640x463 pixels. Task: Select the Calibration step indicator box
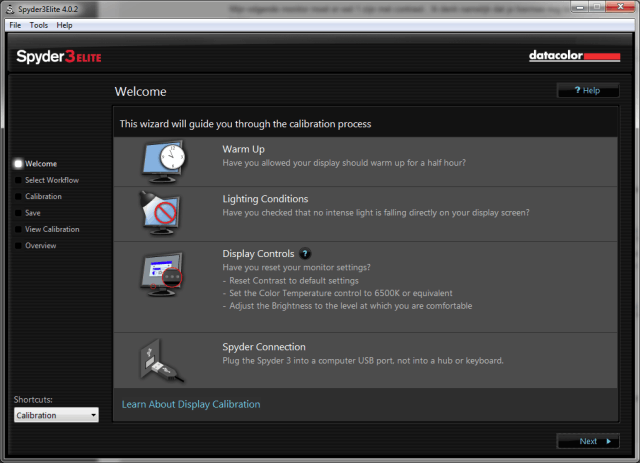coord(18,196)
